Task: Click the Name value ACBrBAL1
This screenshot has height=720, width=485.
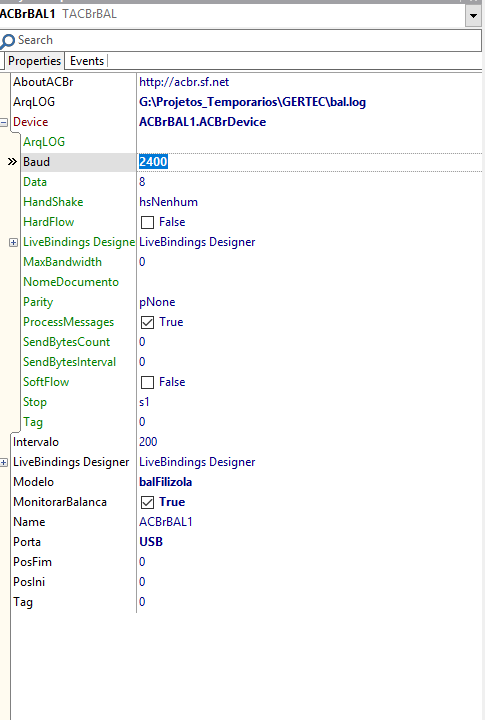Action: pyautogui.click(x=166, y=522)
